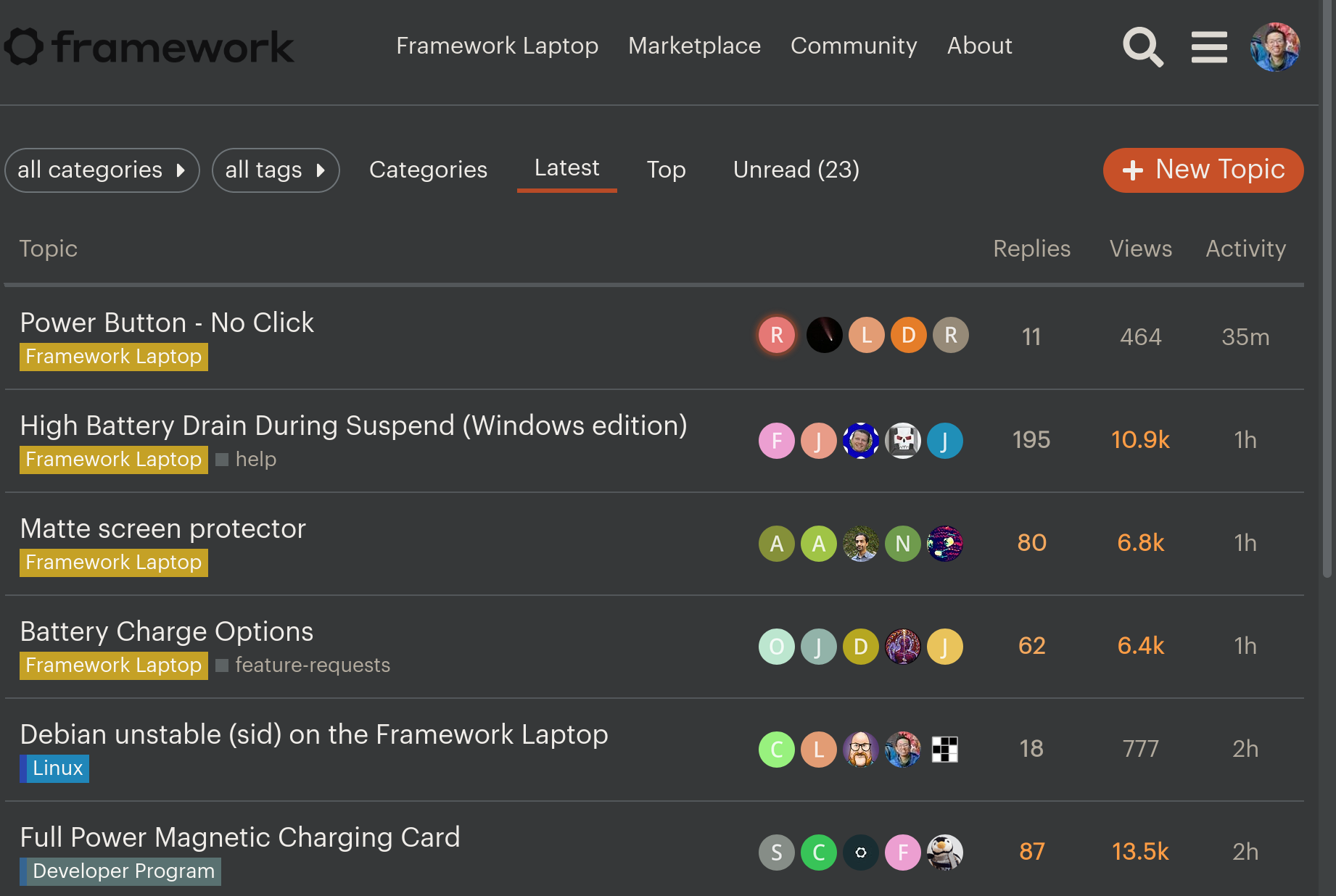Sort topics by Views column

coord(1141,249)
